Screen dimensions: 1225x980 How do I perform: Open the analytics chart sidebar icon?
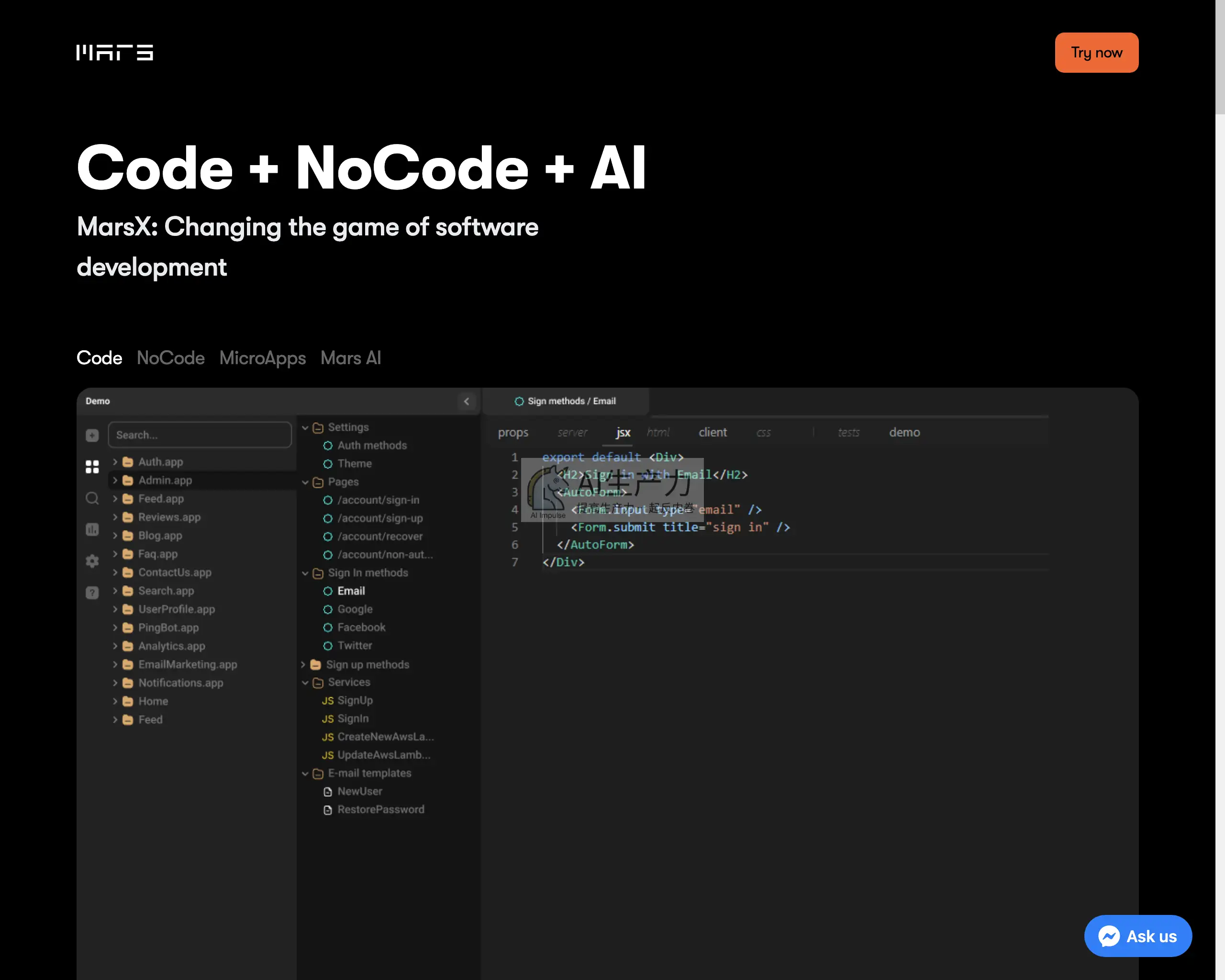(92, 530)
